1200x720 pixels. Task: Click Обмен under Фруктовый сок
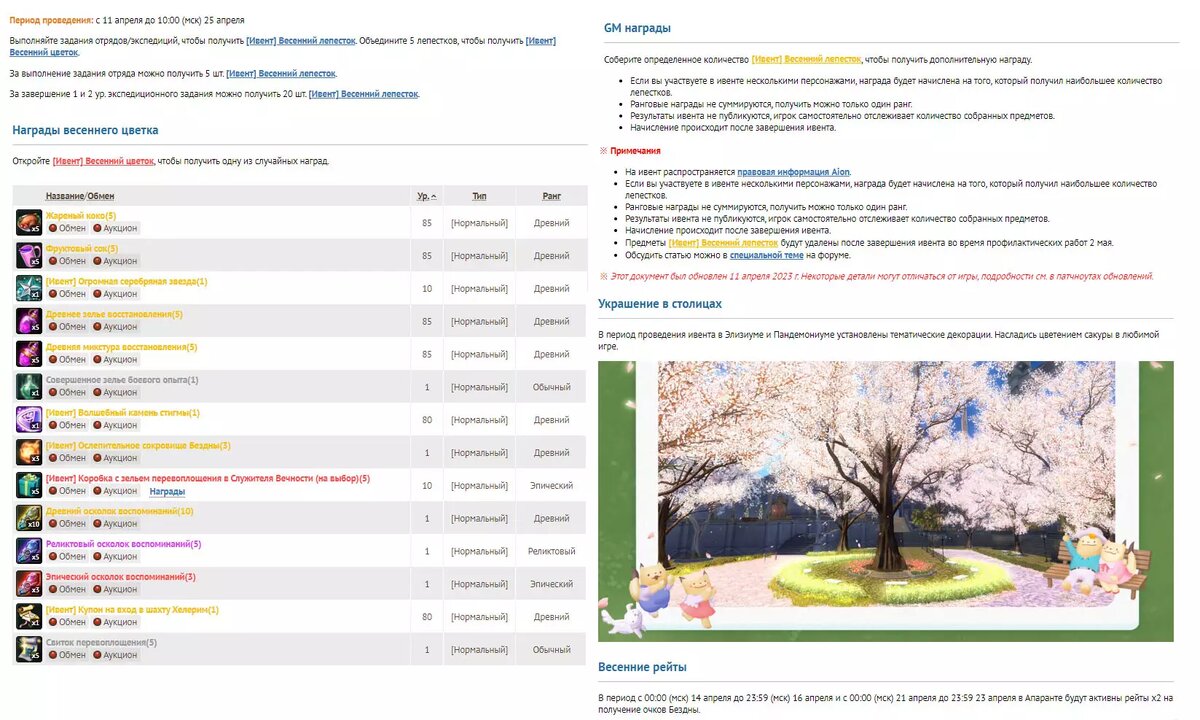(x=68, y=261)
